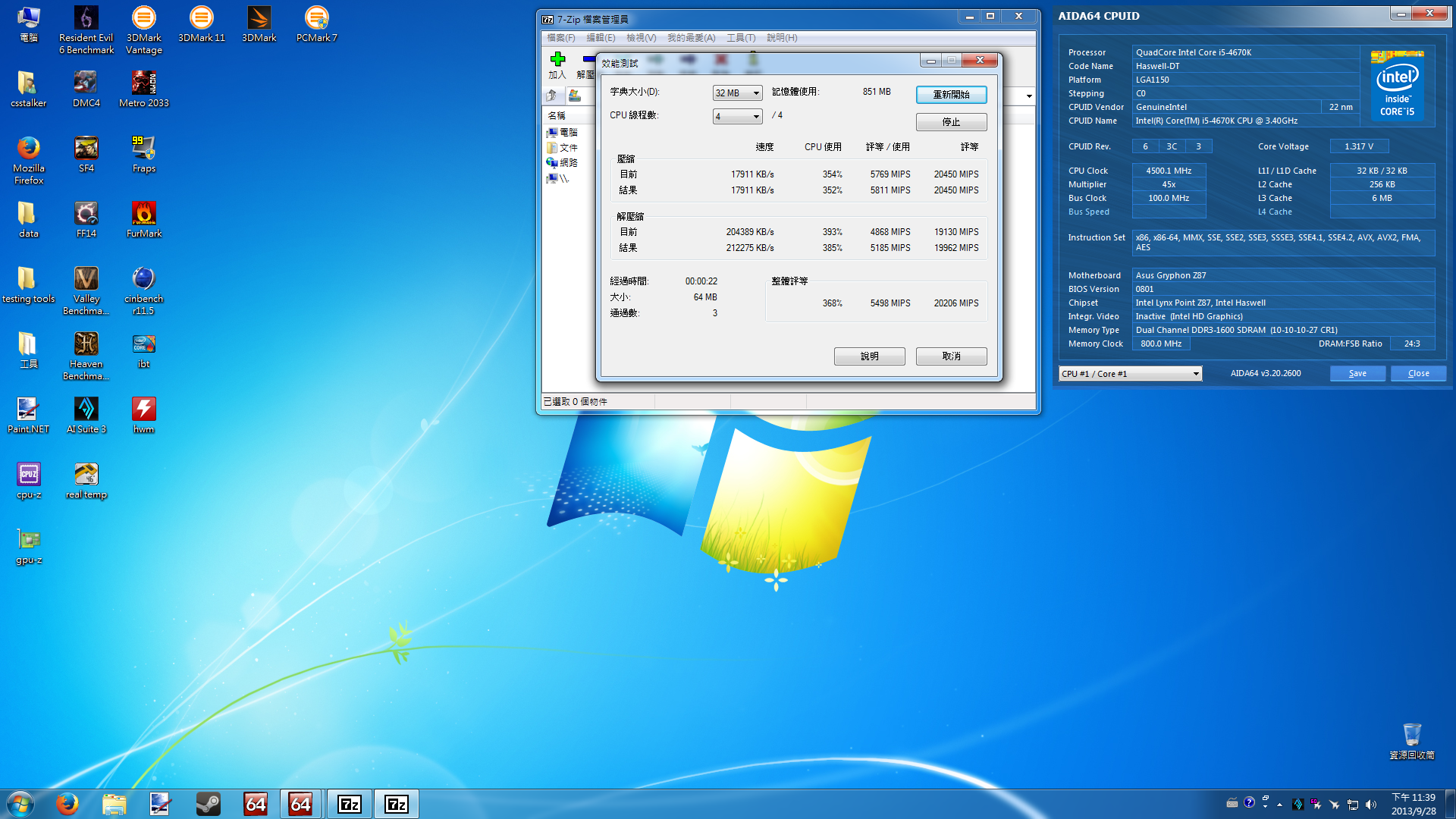The height and width of the screenshot is (819, 1456).
Task: Open the 7-Zip 檔案(F) menu
Action: coord(560,38)
